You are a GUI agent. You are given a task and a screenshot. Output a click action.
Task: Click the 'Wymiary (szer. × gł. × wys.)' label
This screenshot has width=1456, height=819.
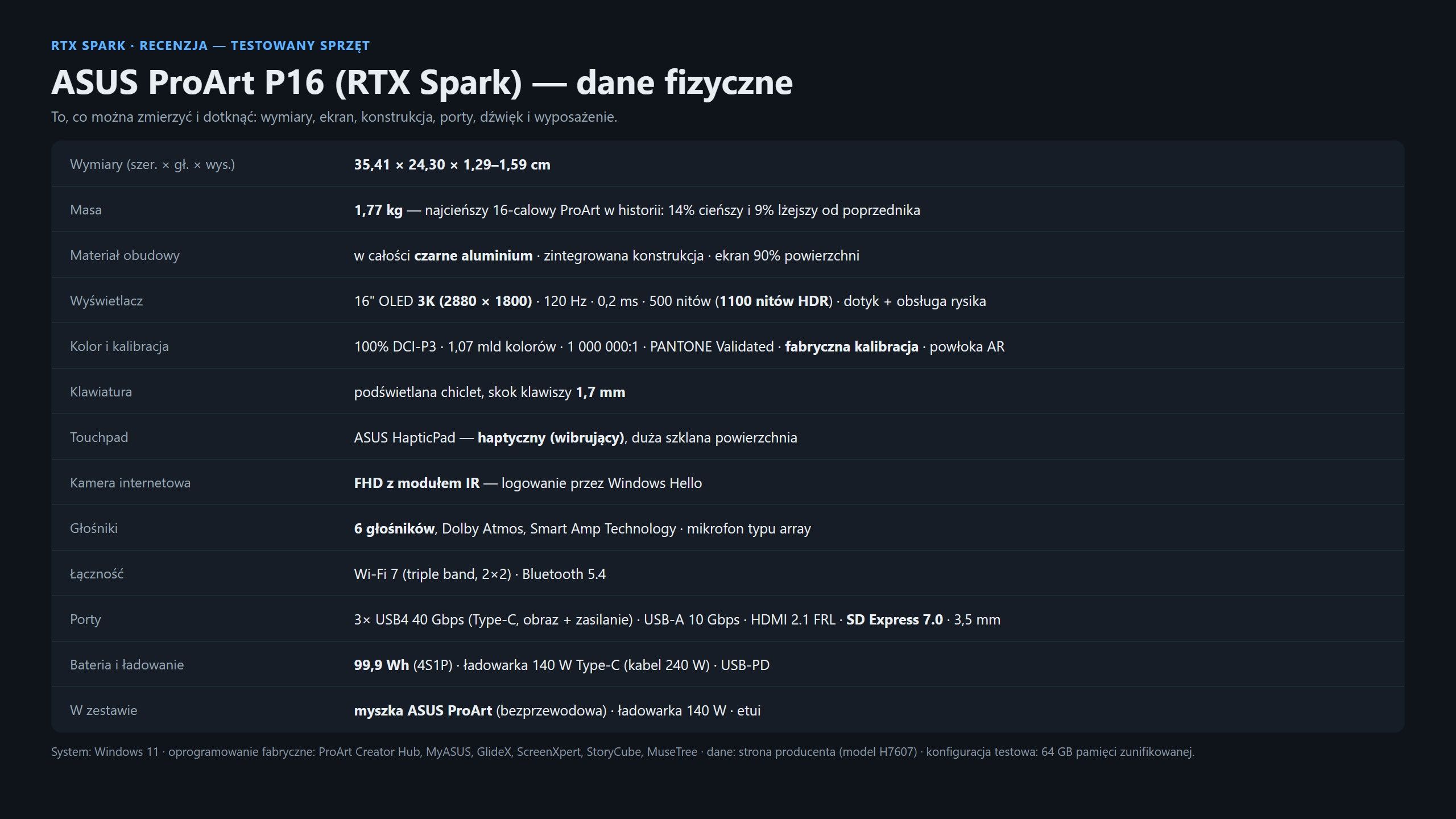152,164
